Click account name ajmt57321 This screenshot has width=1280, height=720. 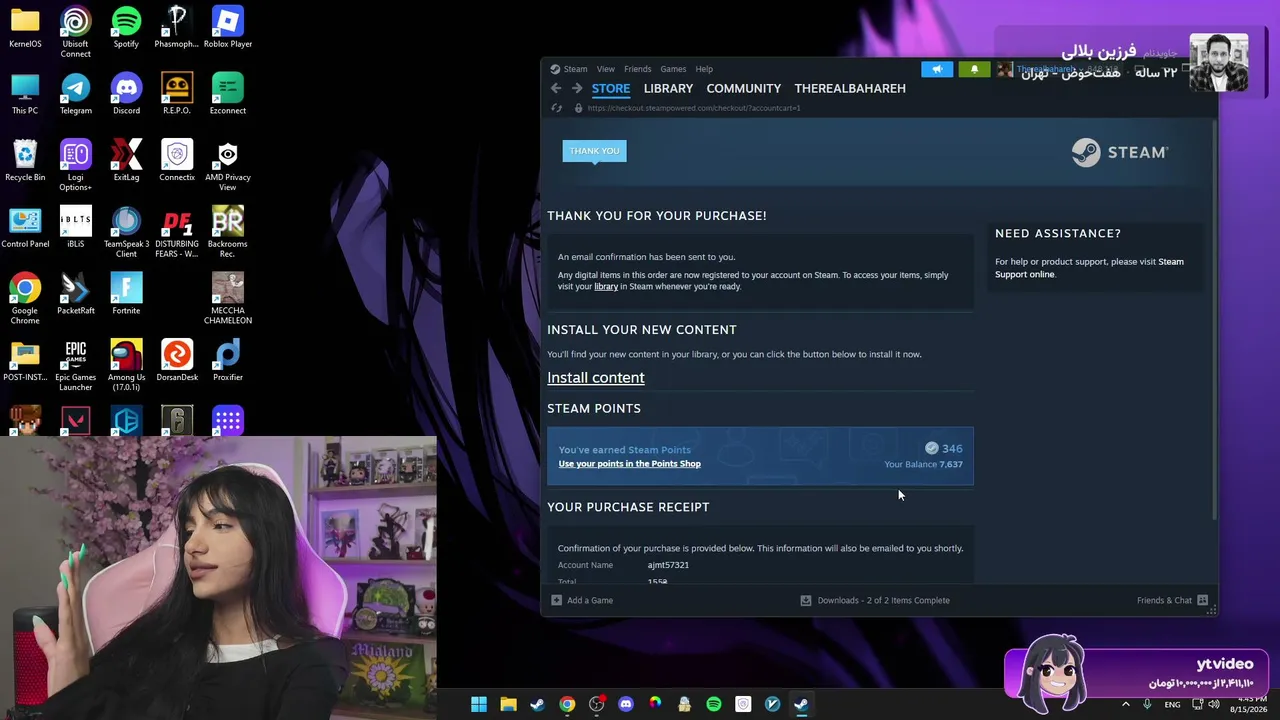(x=668, y=565)
